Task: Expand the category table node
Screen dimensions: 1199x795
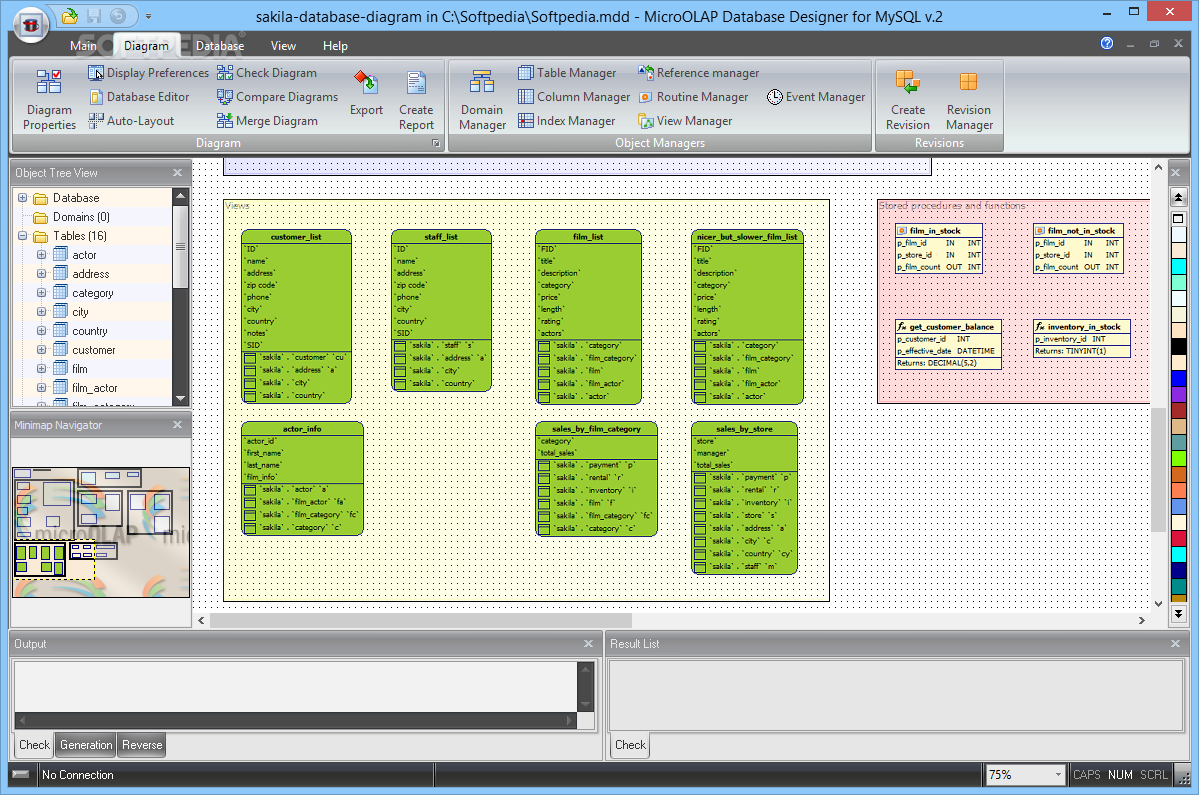Action: click(x=41, y=293)
